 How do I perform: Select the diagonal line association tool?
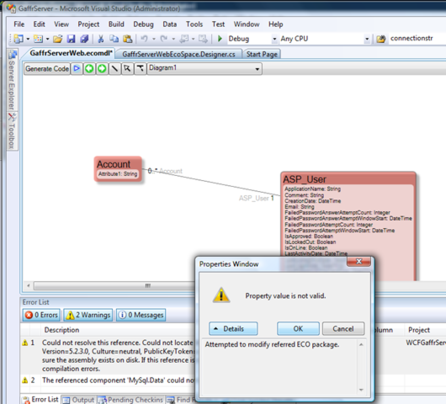point(115,69)
